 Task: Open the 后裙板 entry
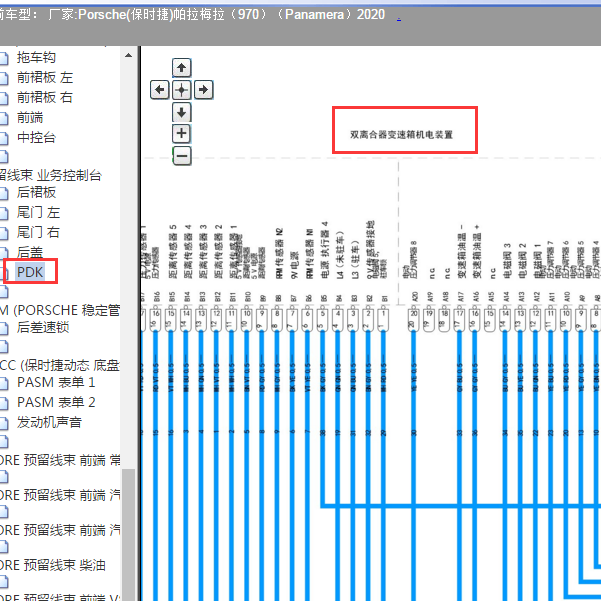(x=36, y=192)
